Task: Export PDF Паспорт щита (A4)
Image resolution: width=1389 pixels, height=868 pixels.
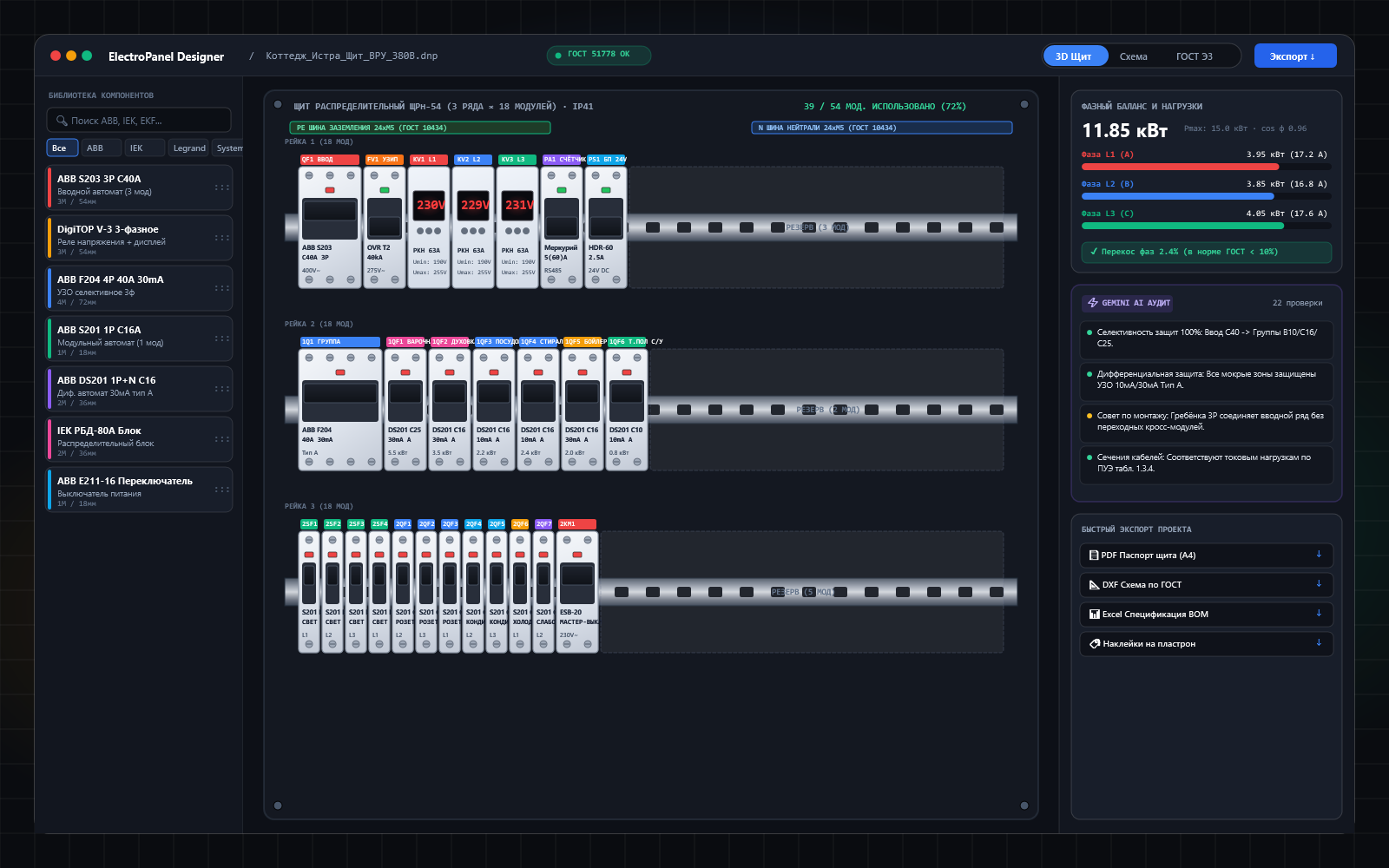Action: coord(1207,556)
